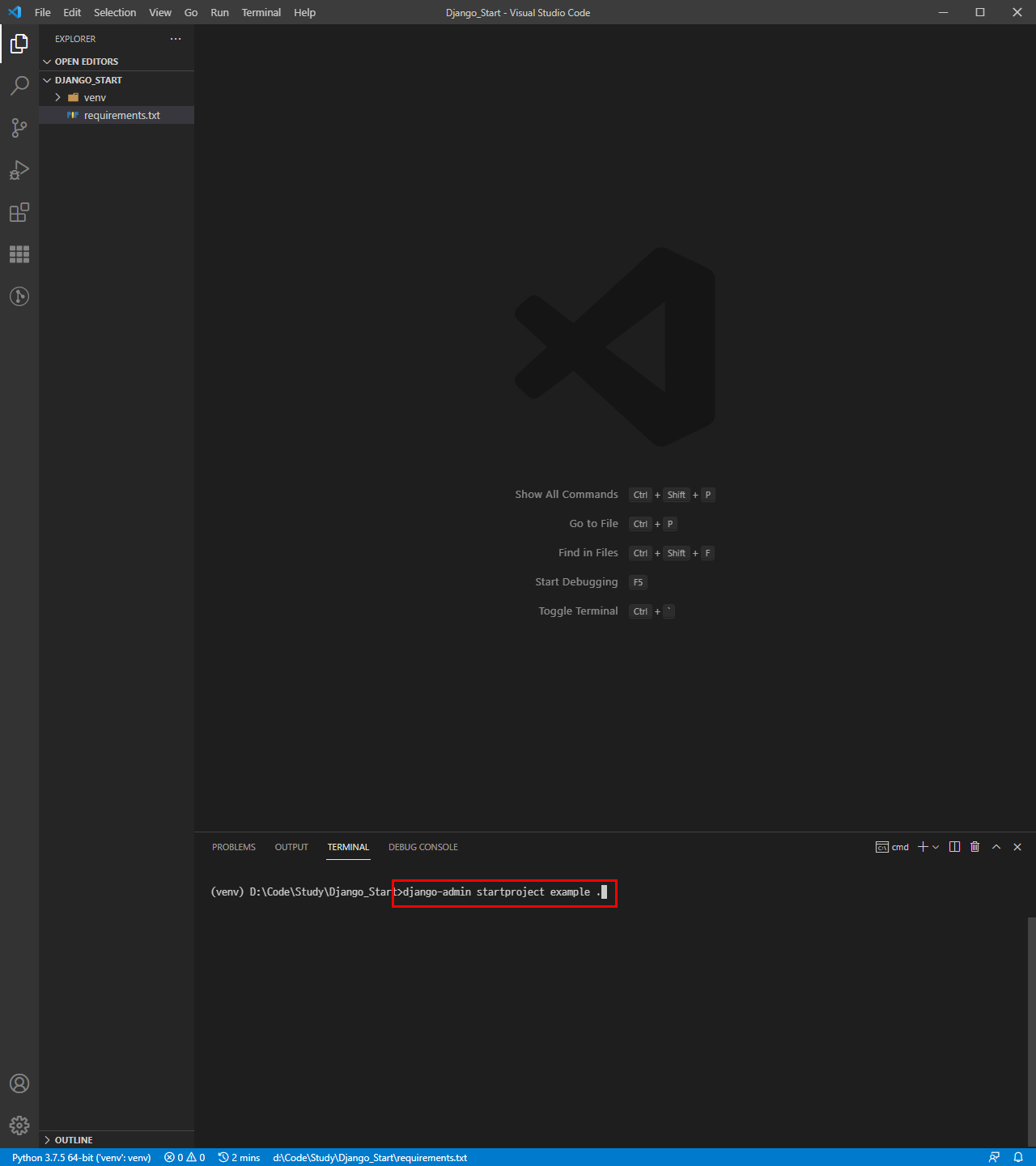
Task: Open the grid-shaped activity bar icon
Action: click(x=19, y=254)
